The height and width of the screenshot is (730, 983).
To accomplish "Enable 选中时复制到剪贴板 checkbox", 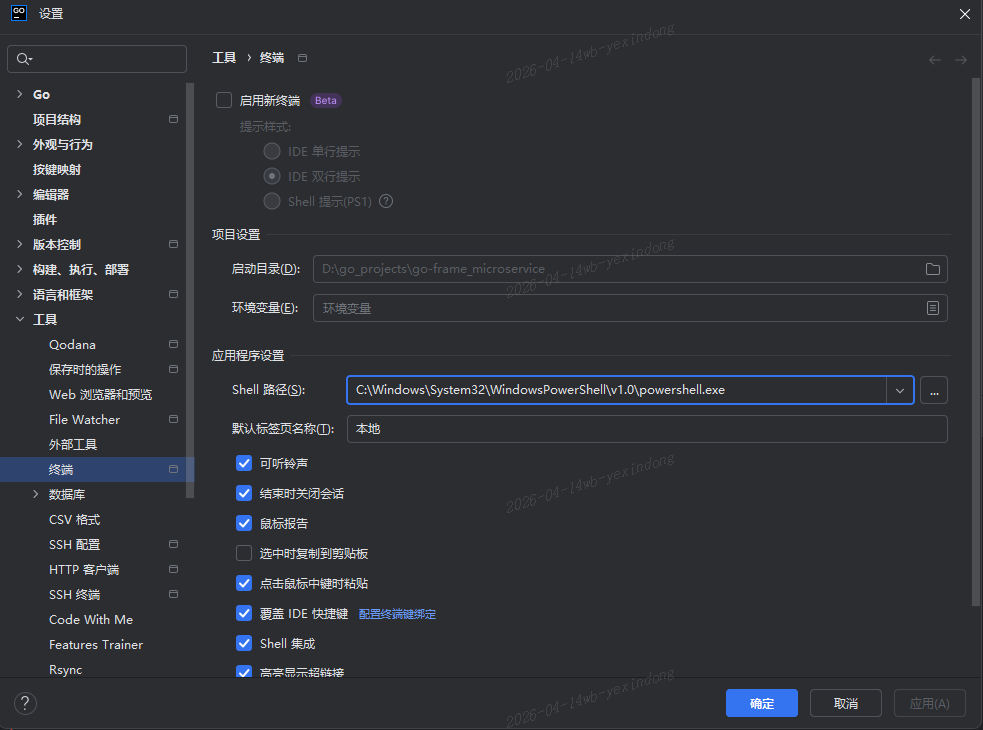I will [x=244, y=553].
